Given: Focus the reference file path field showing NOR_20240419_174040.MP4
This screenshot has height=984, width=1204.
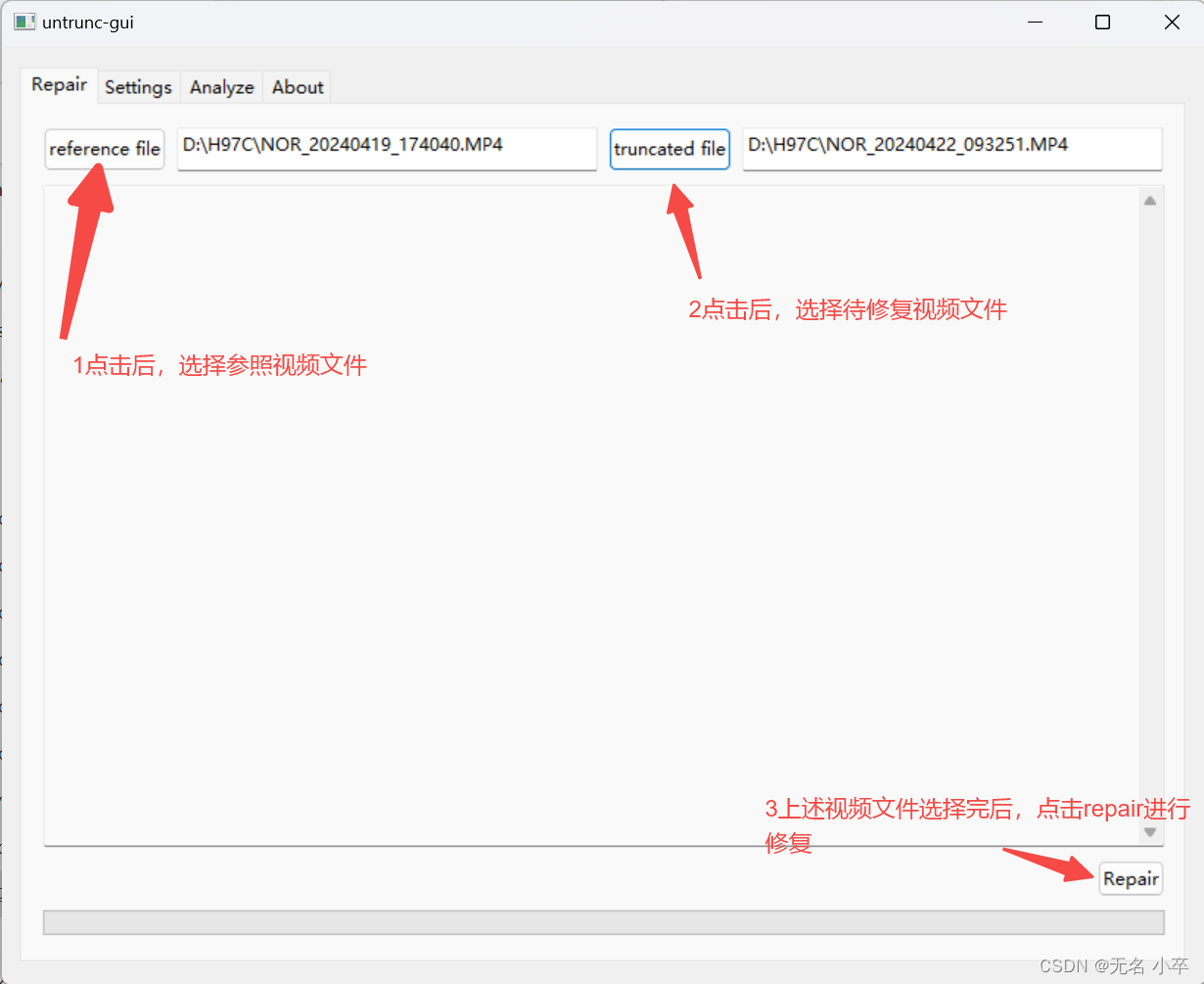Looking at the screenshot, I should point(387,149).
